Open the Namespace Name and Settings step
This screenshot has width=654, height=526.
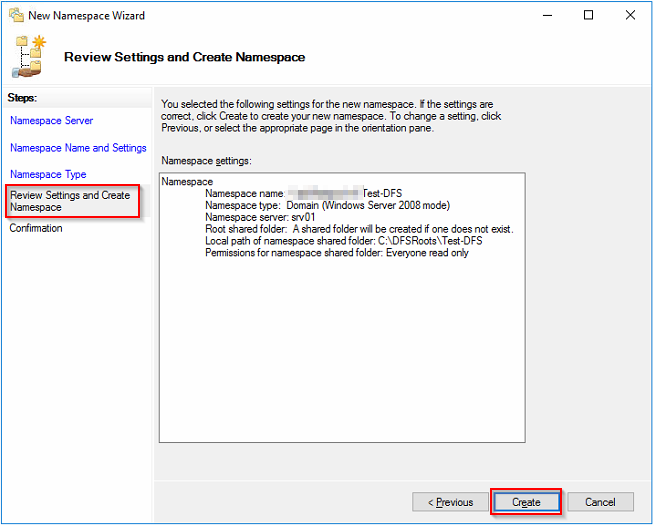[x=78, y=148]
